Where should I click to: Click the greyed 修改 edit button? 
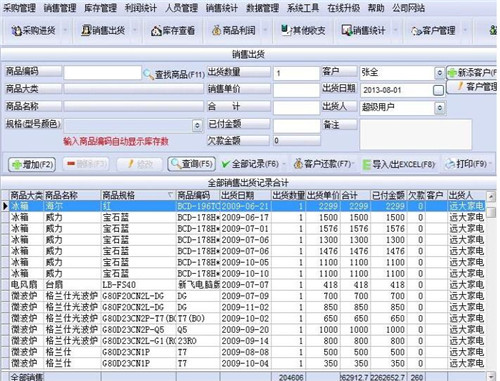point(139,164)
